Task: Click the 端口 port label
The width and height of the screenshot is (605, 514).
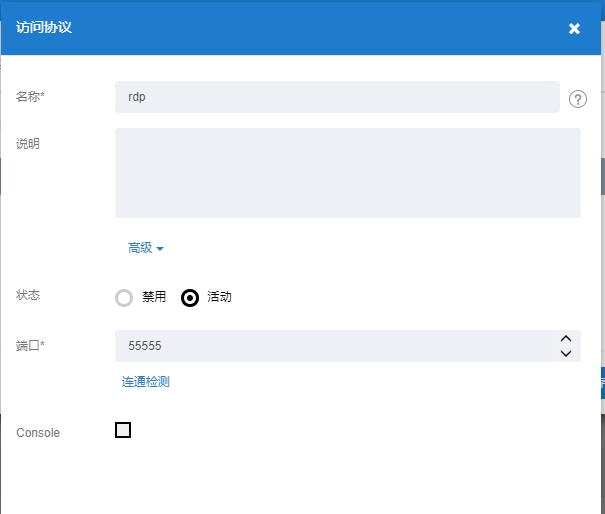Action: pos(31,346)
